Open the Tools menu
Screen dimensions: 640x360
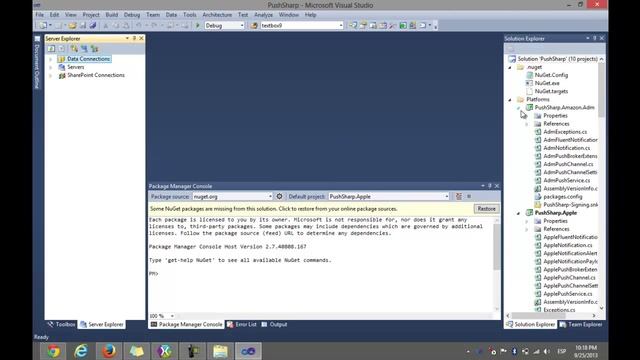pyautogui.click(x=189, y=15)
